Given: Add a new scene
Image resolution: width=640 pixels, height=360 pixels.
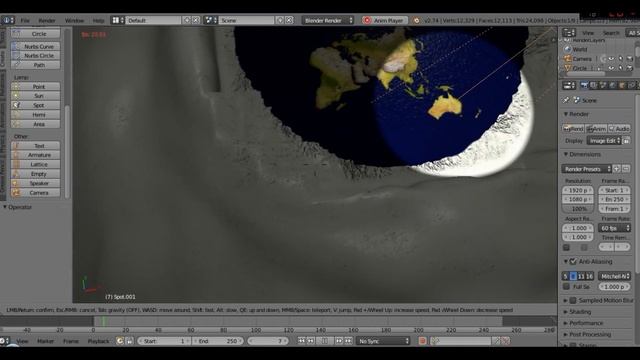Looking at the screenshot, I should (x=280, y=20).
